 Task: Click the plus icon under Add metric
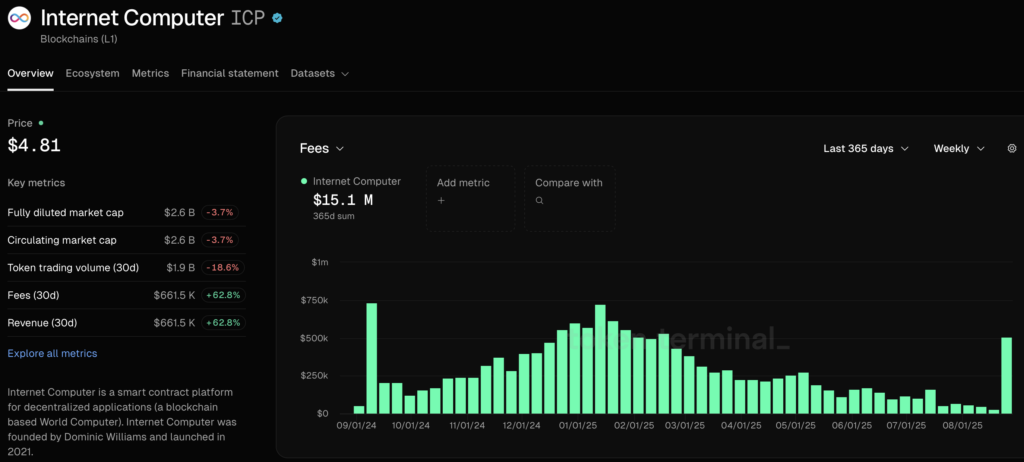(x=441, y=201)
